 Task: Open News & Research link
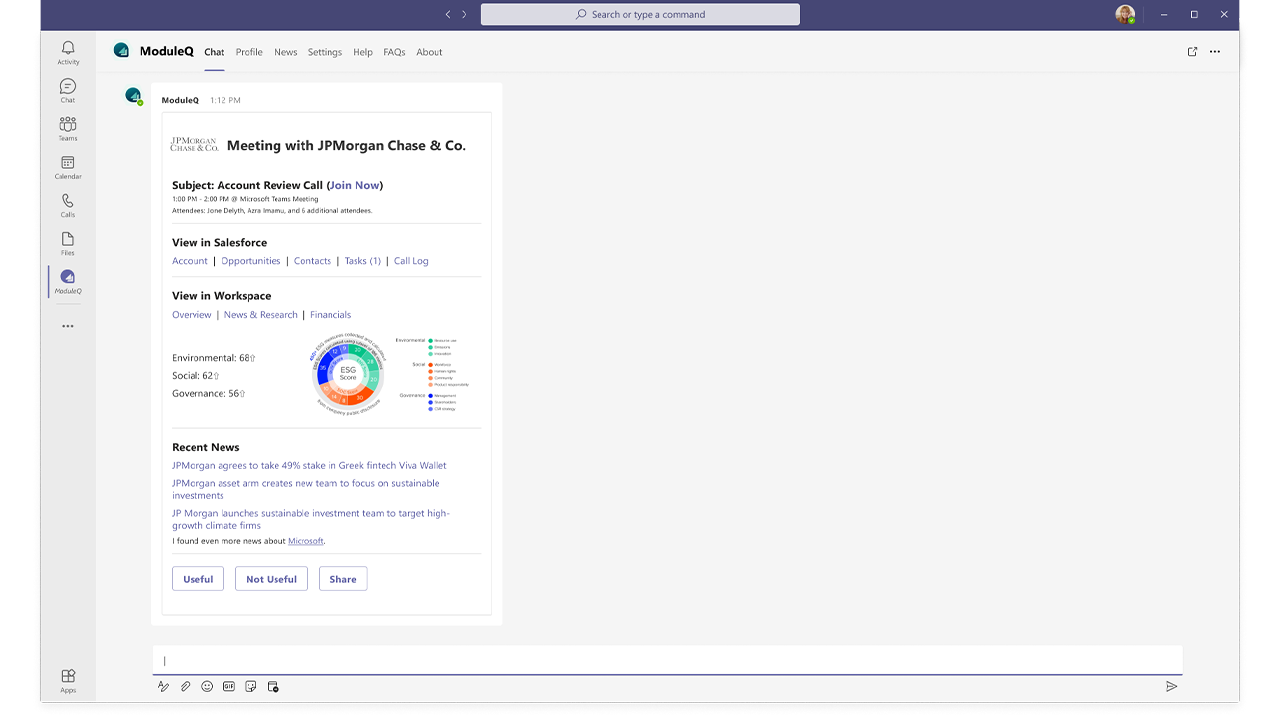coord(261,315)
